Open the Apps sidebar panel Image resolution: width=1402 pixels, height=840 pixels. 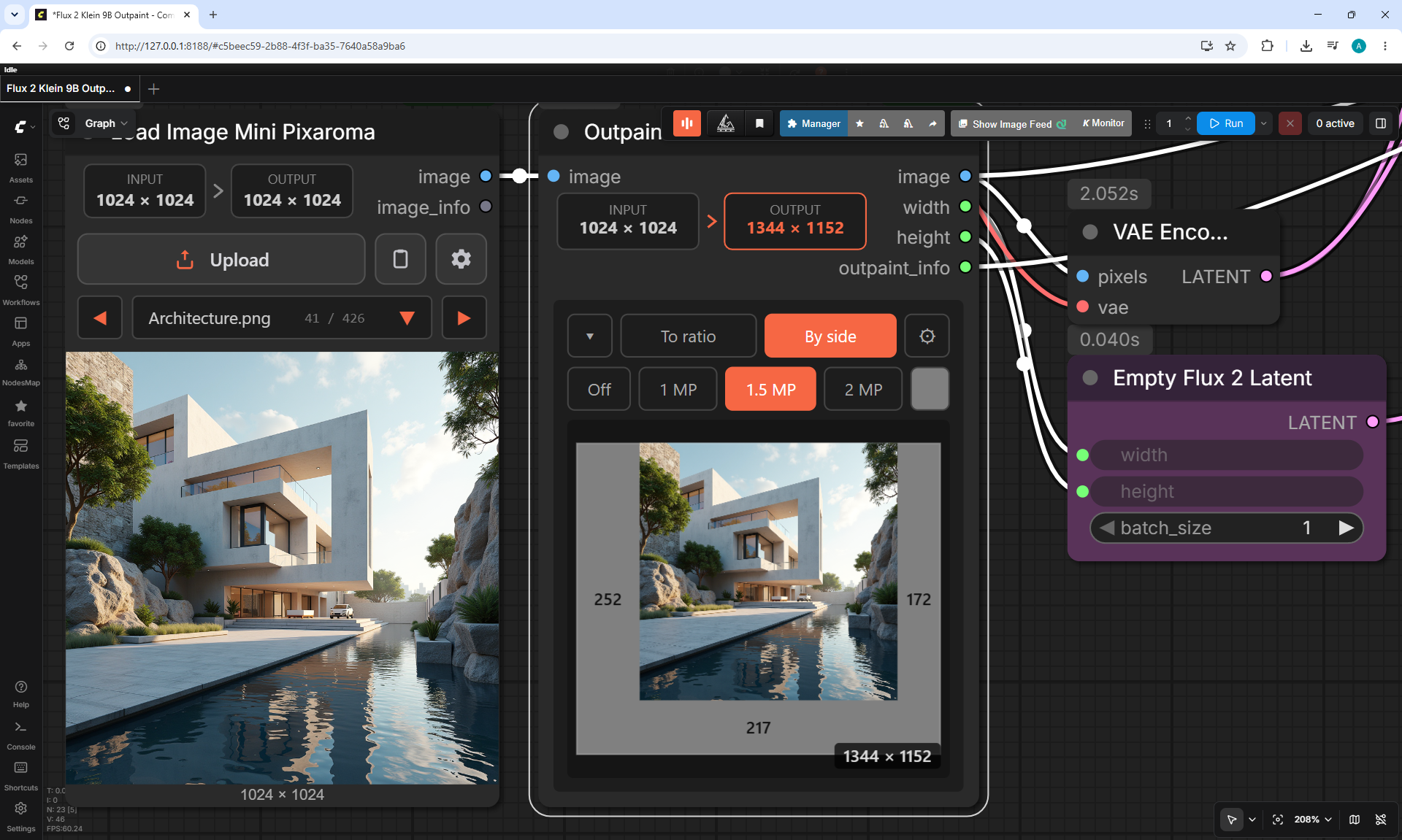[x=20, y=331]
